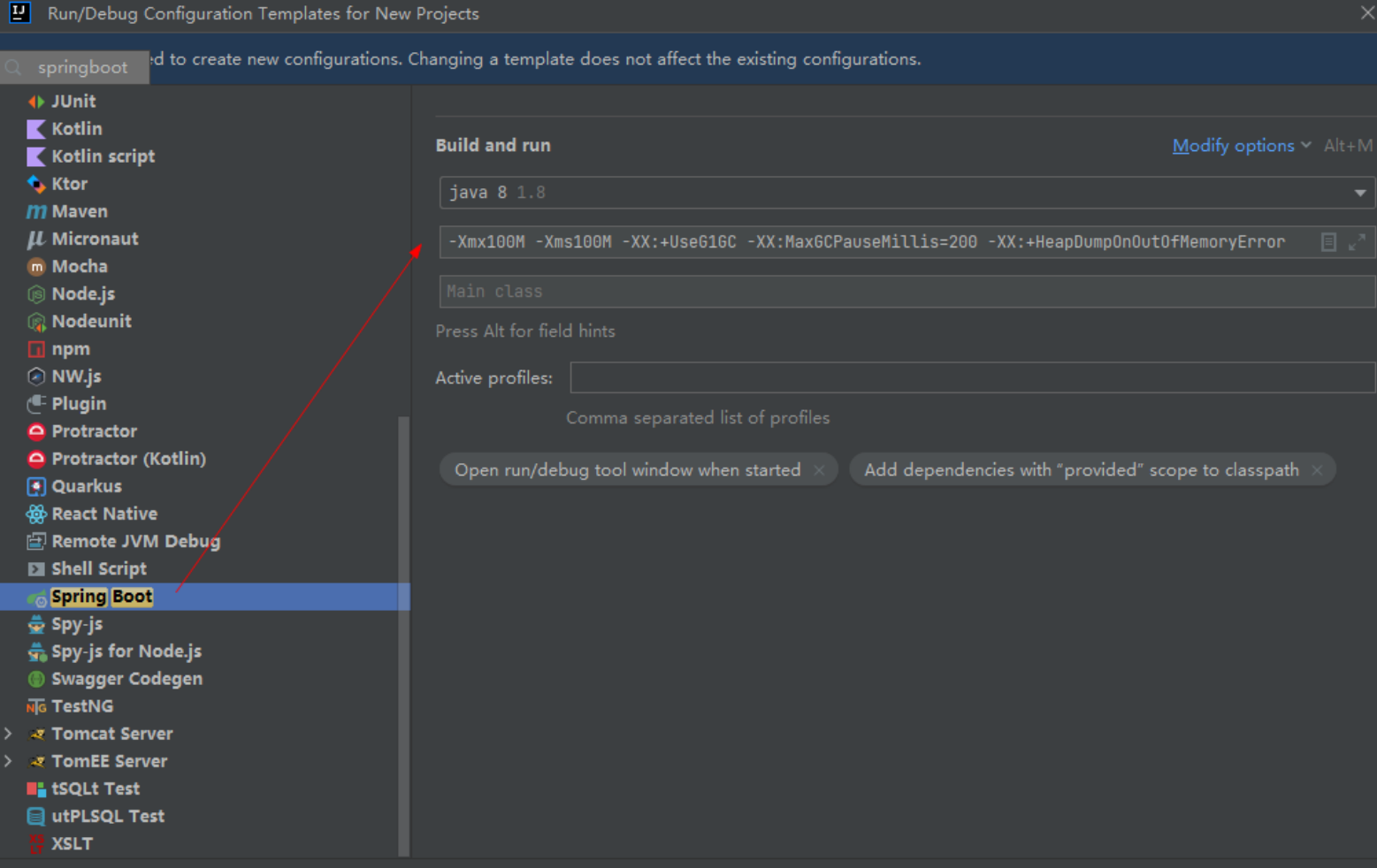
Task: Click the Plugin icon
Action: pos(36,404)
